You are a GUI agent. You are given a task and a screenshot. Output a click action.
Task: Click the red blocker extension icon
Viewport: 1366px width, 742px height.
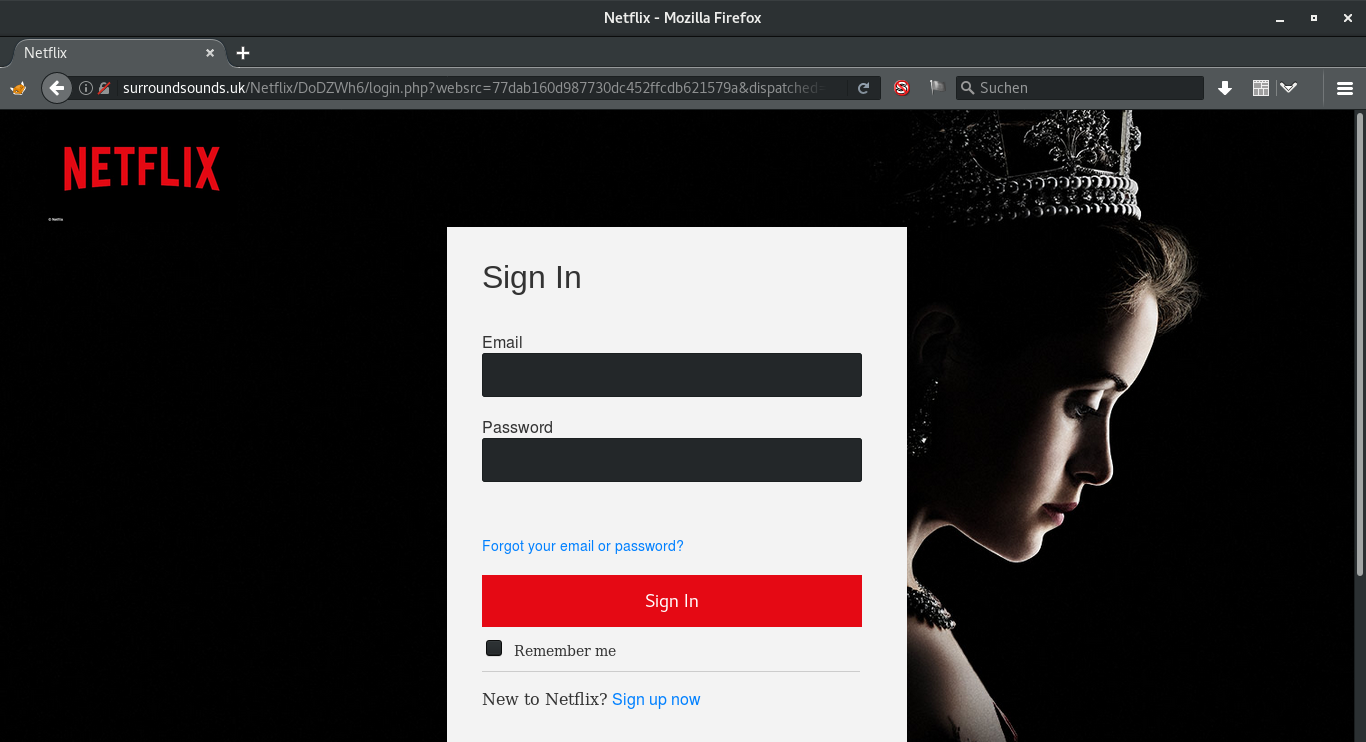tap(901, 88)
